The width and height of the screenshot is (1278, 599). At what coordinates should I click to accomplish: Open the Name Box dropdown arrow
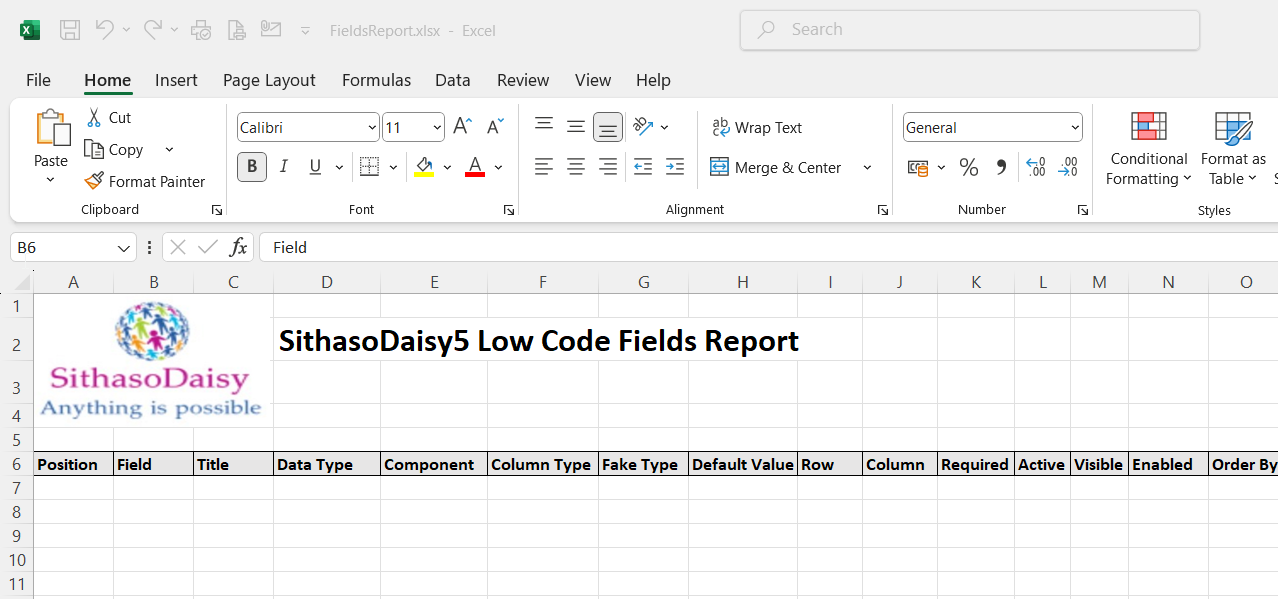[124, 247]
